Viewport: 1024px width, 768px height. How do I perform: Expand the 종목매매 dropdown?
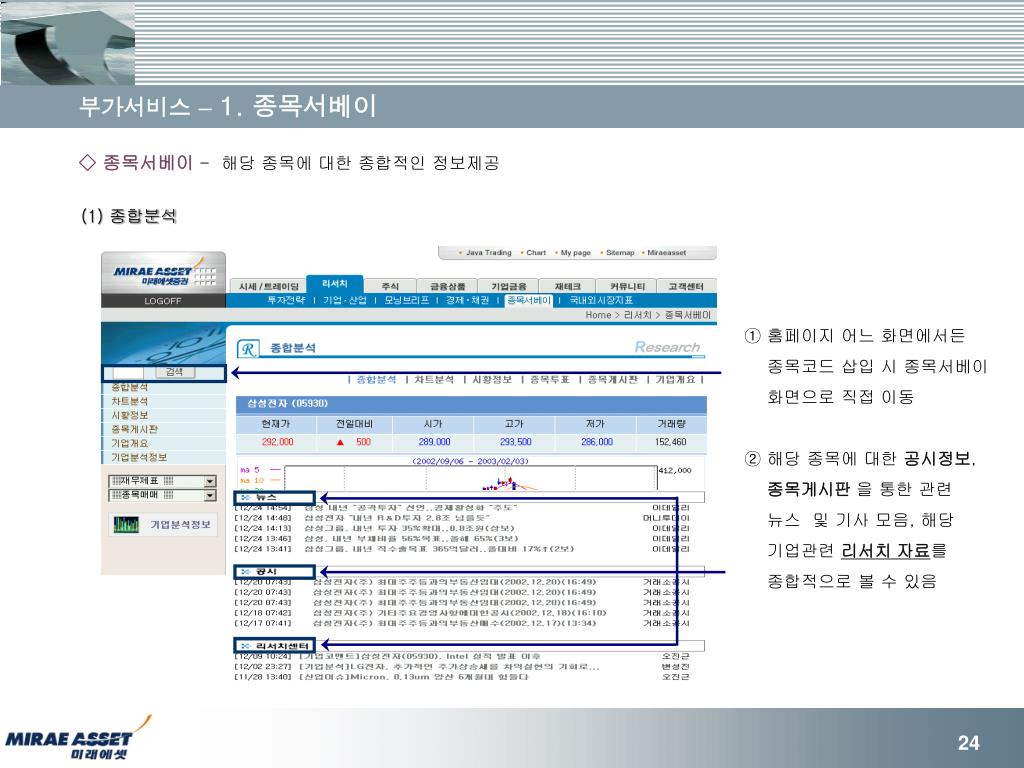(210, 496)
